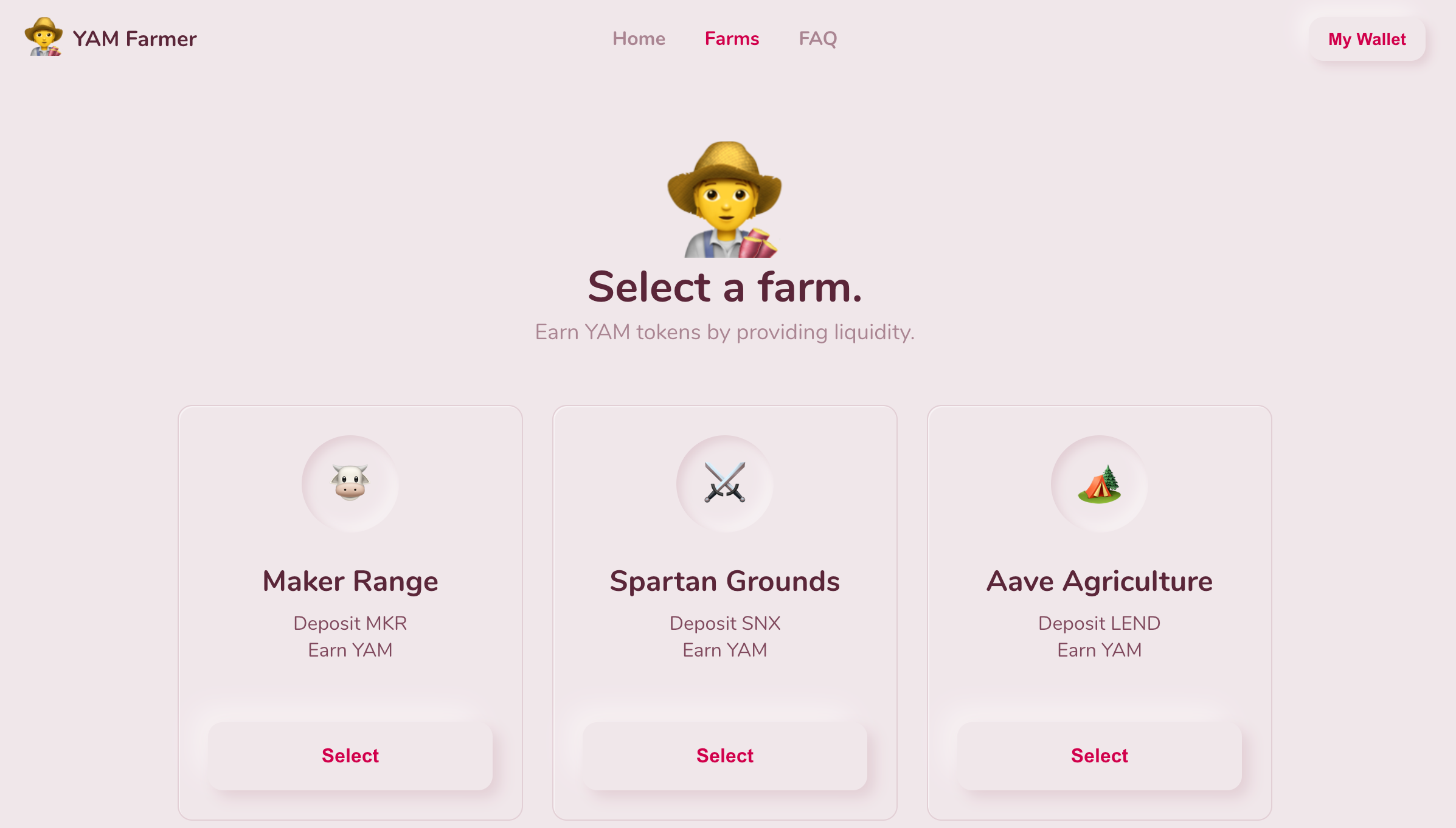Click the "Deposit LEND" text
The width and height of the screenshot is (1456, 828).
pyautogui.click(x=1099, y=623)
